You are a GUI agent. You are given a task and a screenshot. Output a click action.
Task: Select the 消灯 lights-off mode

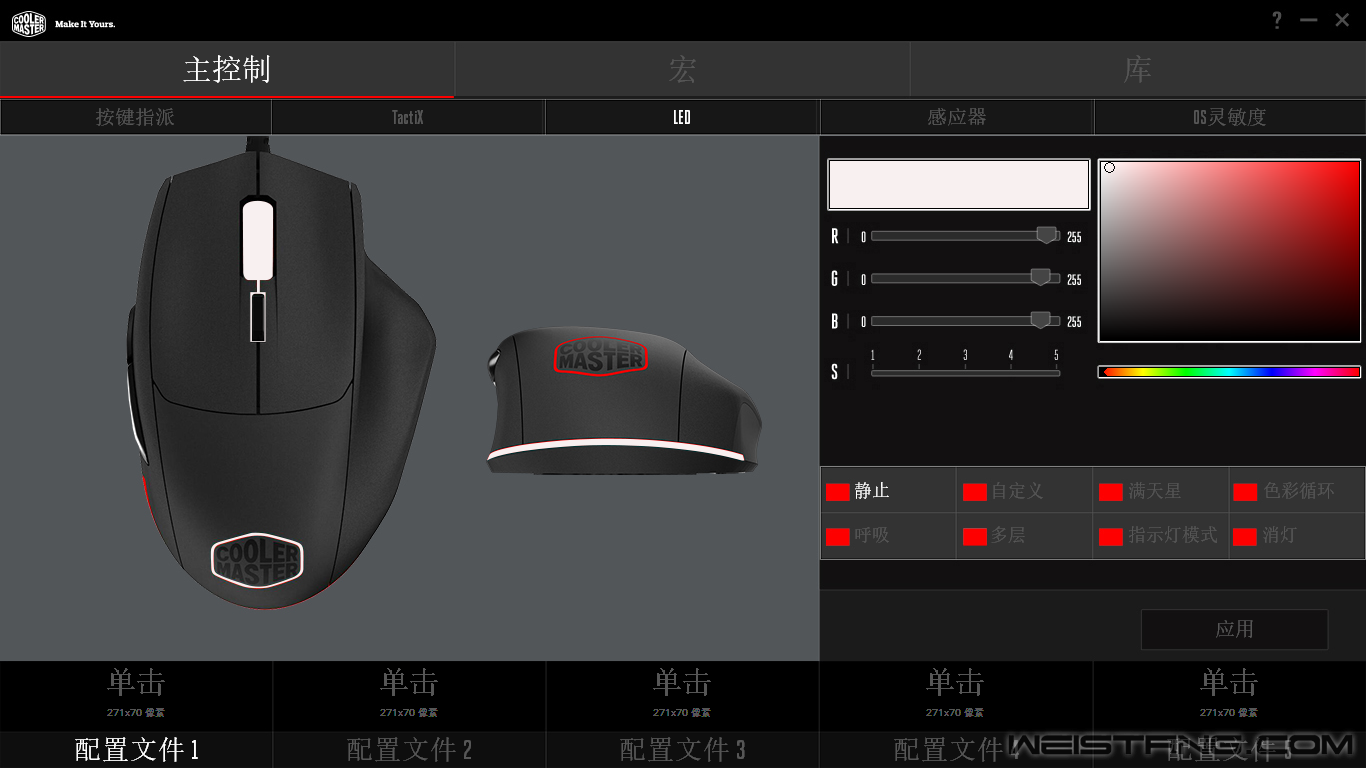pos(1296,535)
